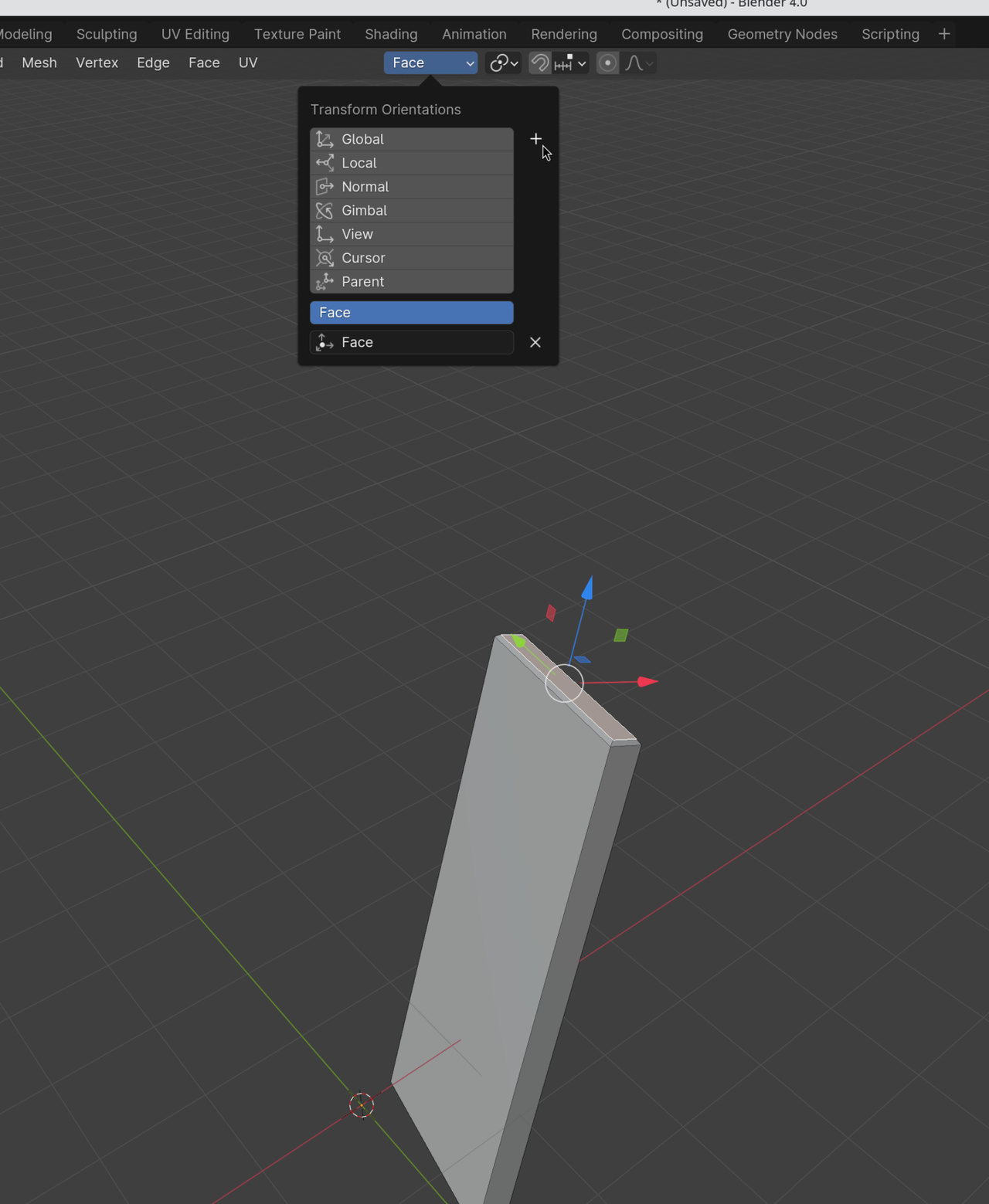Open the Vertex menu
989x1204 pixels.
pos(97,63)
